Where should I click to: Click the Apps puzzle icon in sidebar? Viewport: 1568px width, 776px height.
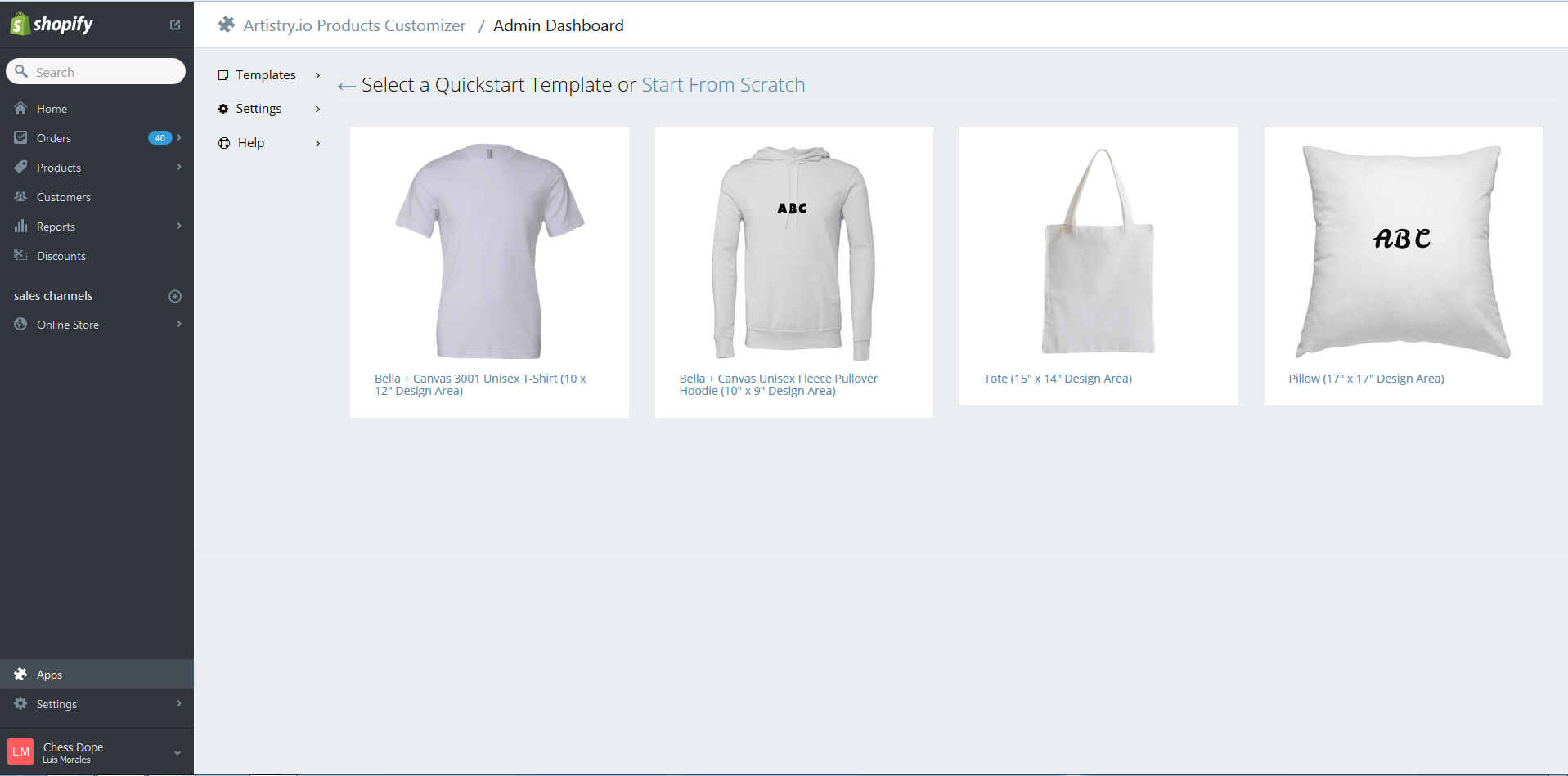tap(20, 675)
